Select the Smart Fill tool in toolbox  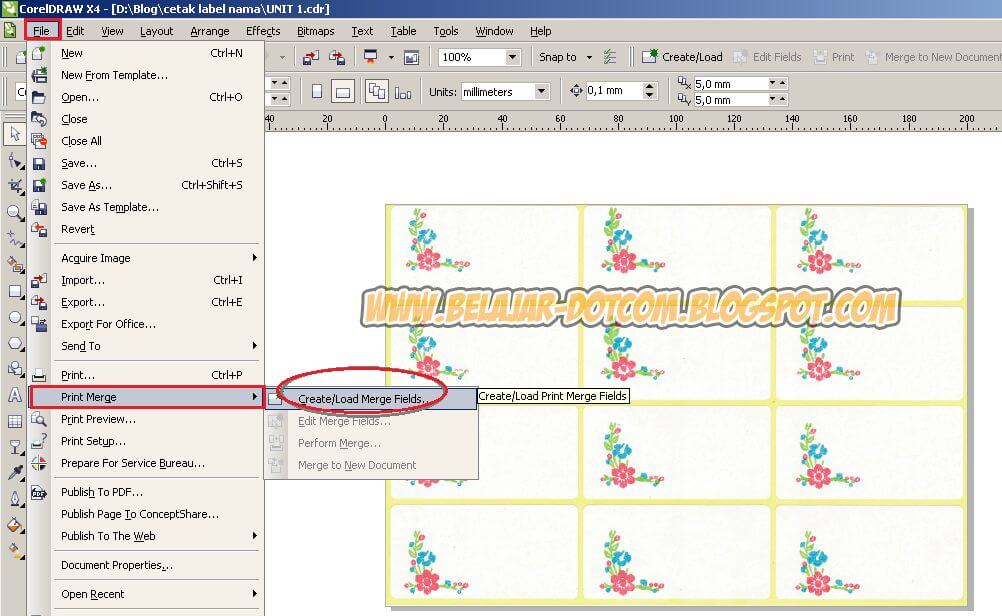pos(14,264)
